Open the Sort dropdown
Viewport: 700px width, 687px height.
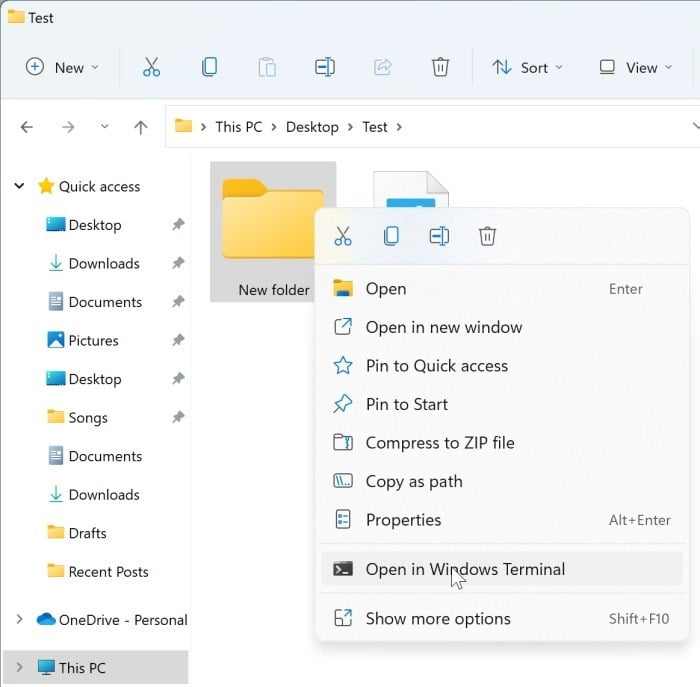527,67
